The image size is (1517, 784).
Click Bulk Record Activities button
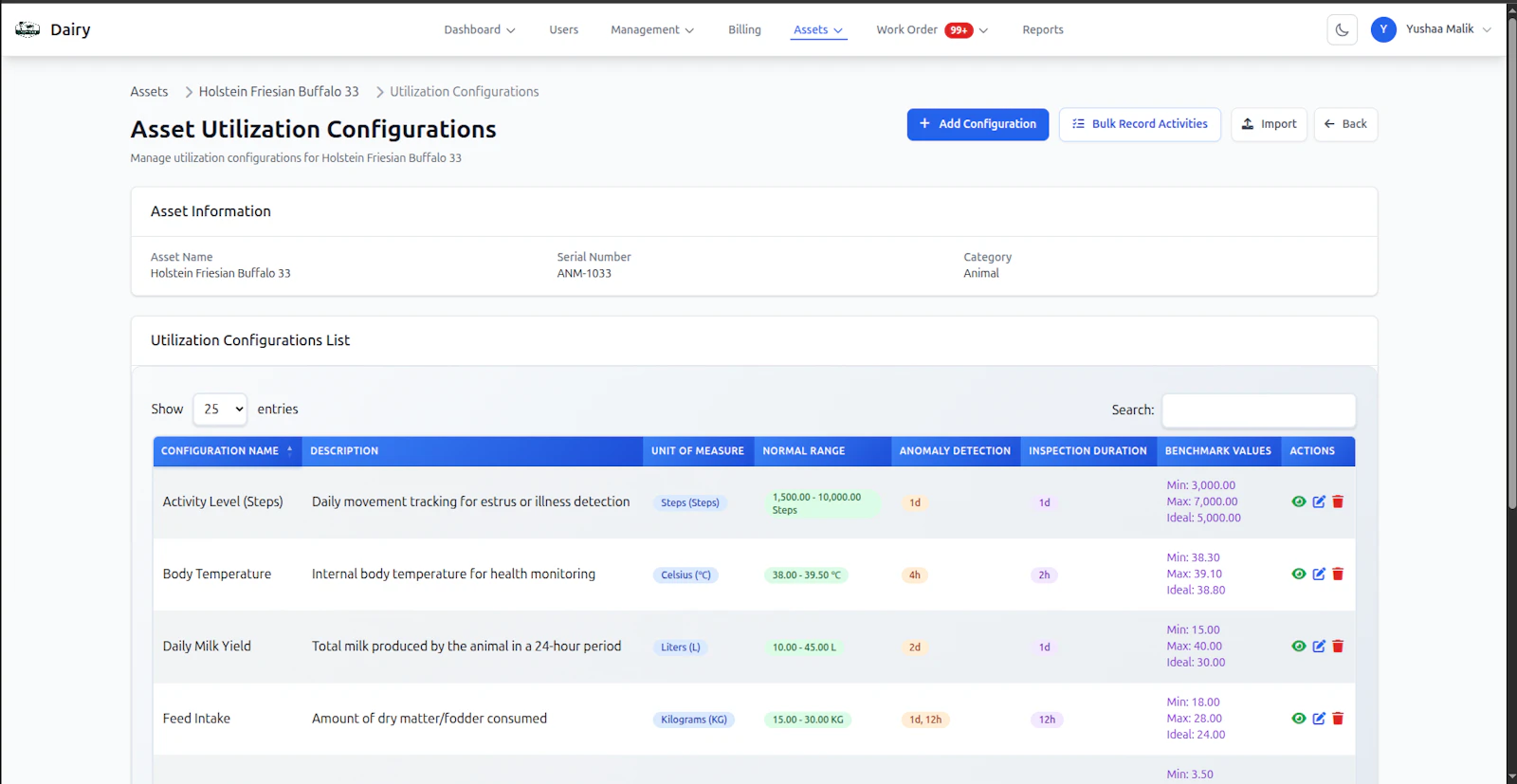tap(1140, 124)
